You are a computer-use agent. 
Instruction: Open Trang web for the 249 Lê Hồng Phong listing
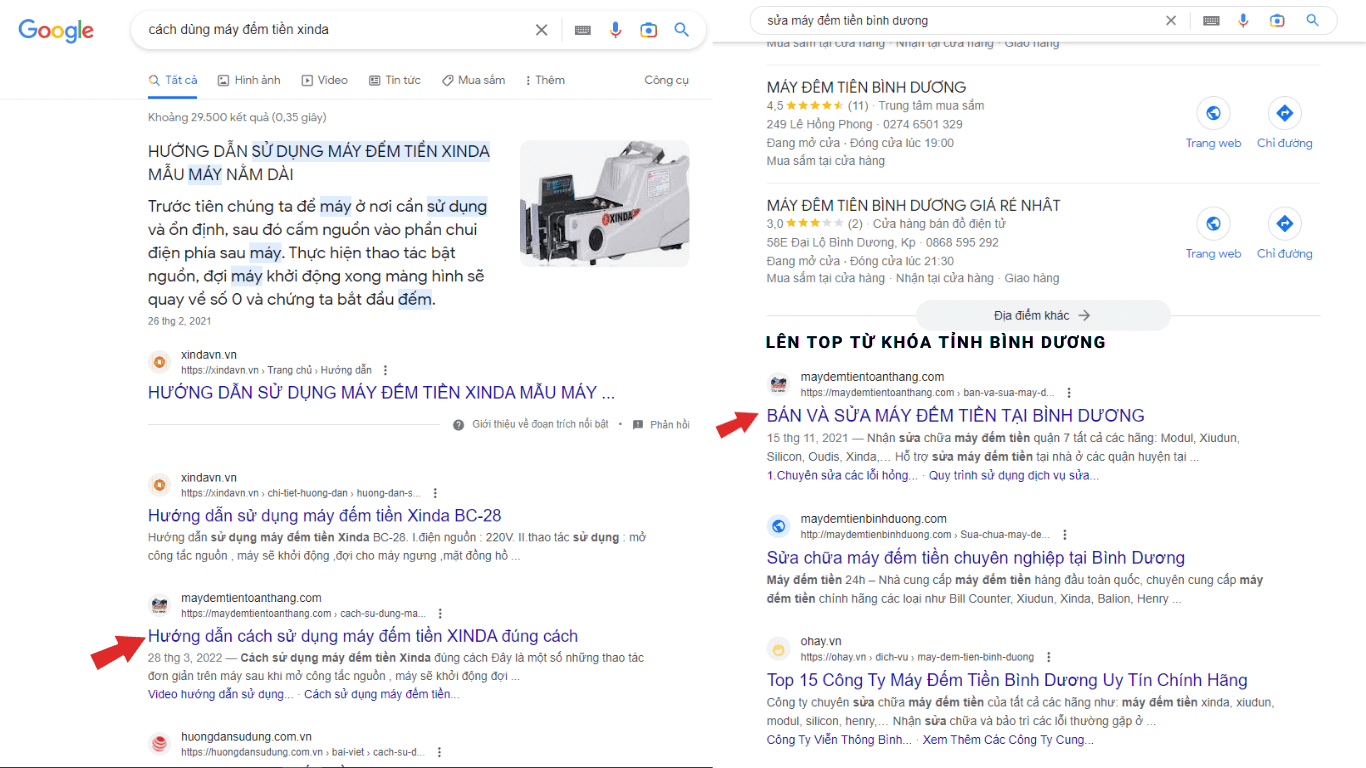[1213, 123]
